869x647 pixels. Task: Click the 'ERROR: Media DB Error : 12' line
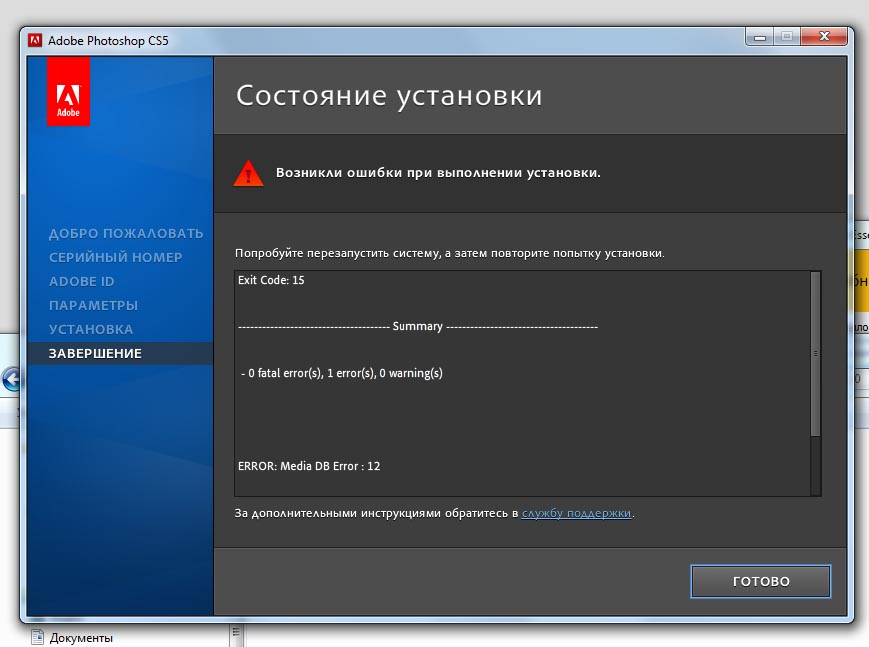(309, 466)
